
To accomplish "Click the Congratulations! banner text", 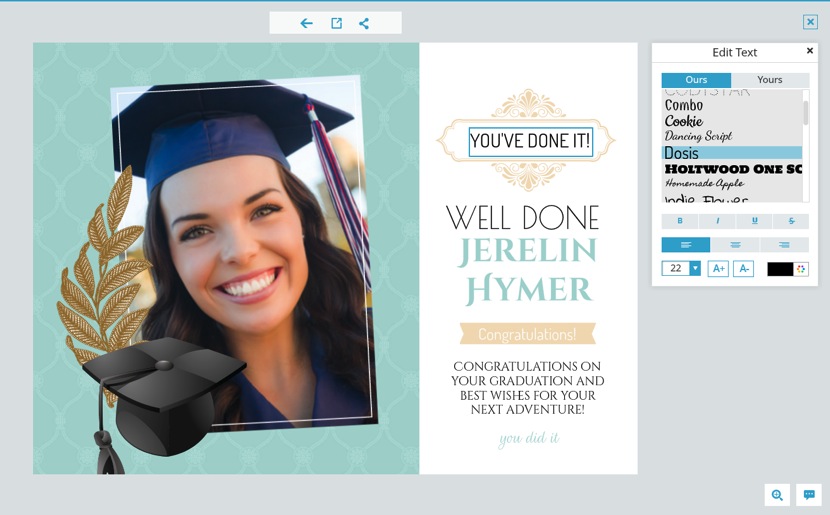I will tap(527, 335).
